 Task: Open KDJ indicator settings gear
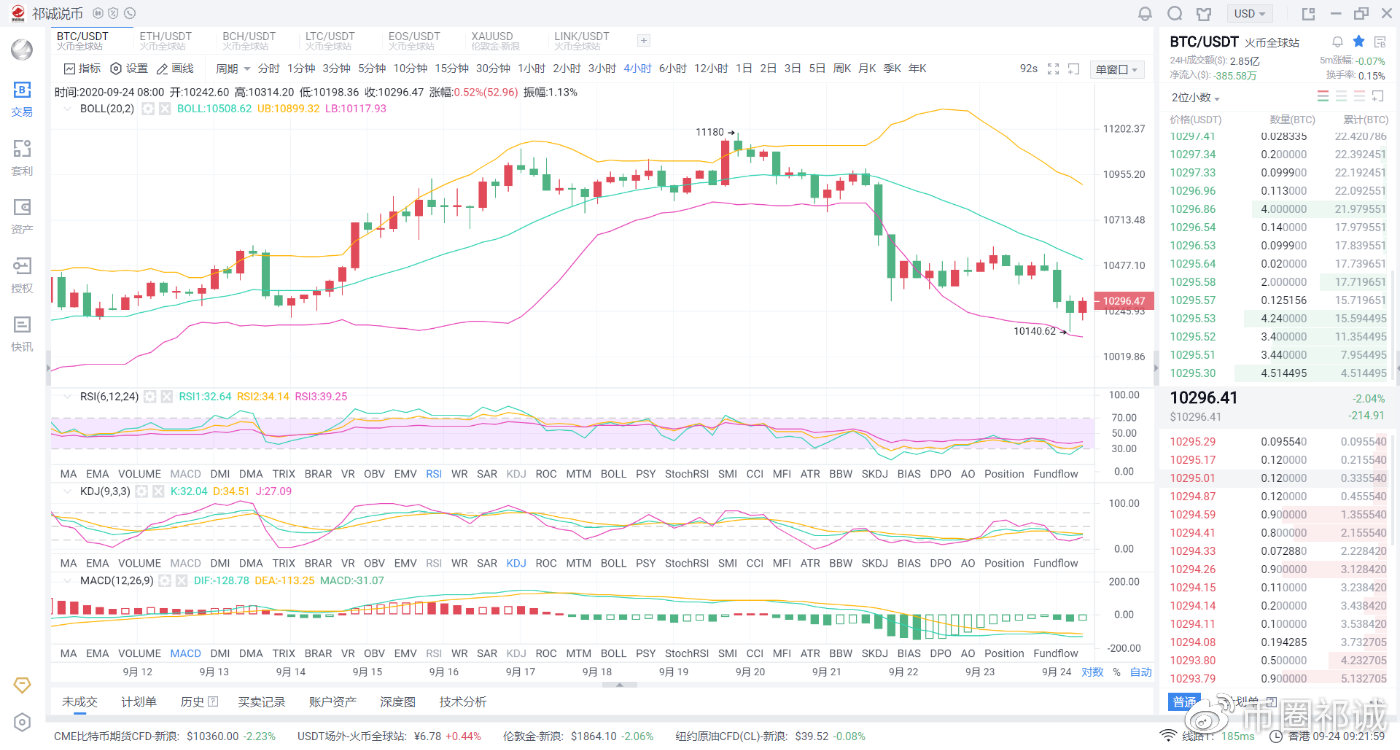click(x=141, y=491)
